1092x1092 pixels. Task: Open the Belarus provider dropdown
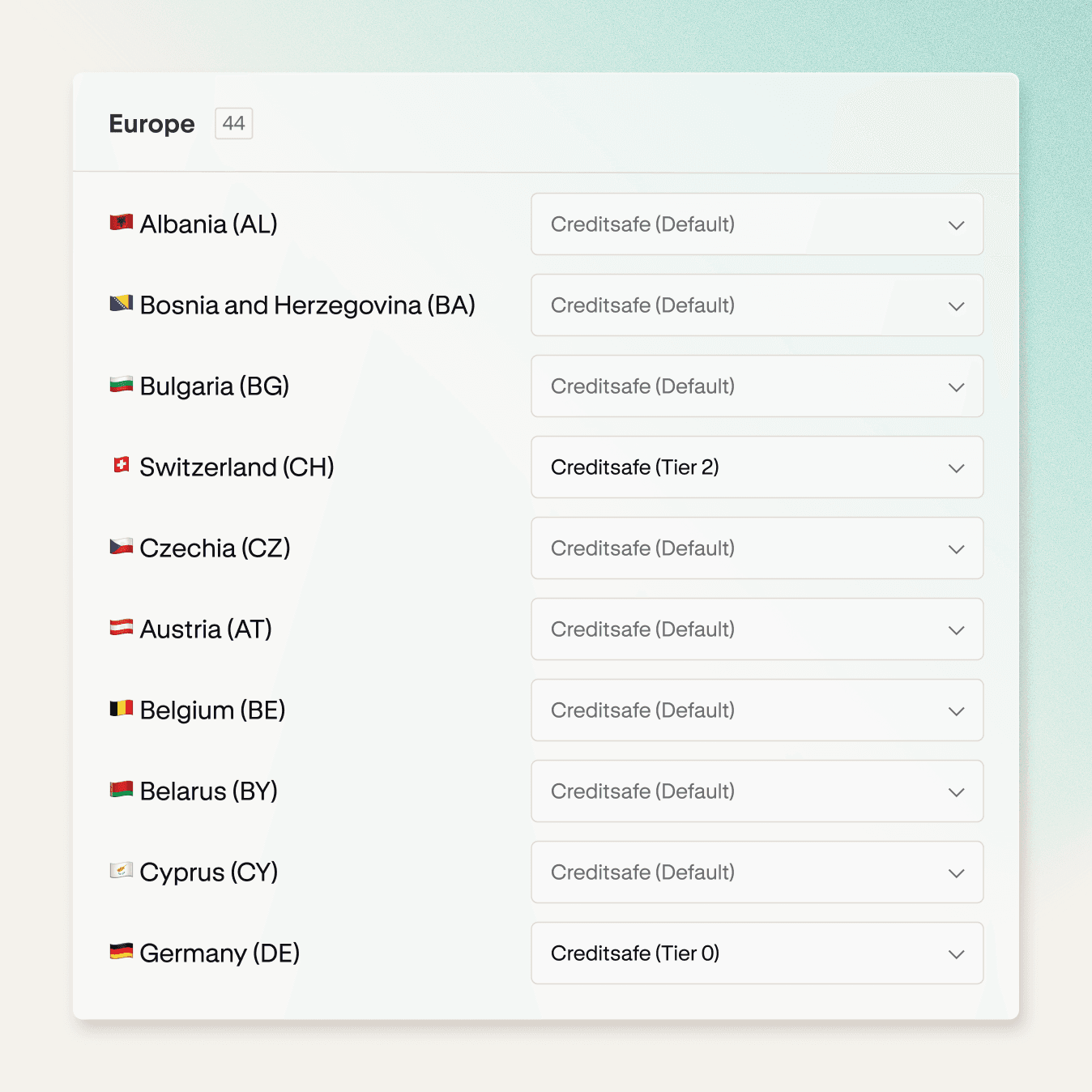(757, 791)
